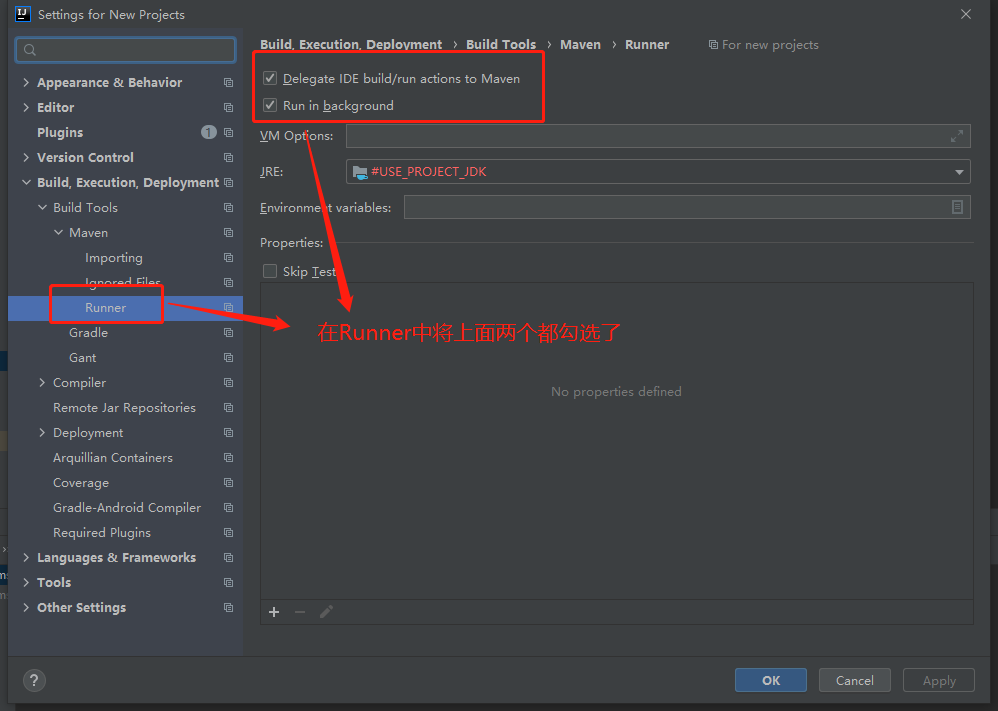Expand the Deployment node

[x=42, y=432]
